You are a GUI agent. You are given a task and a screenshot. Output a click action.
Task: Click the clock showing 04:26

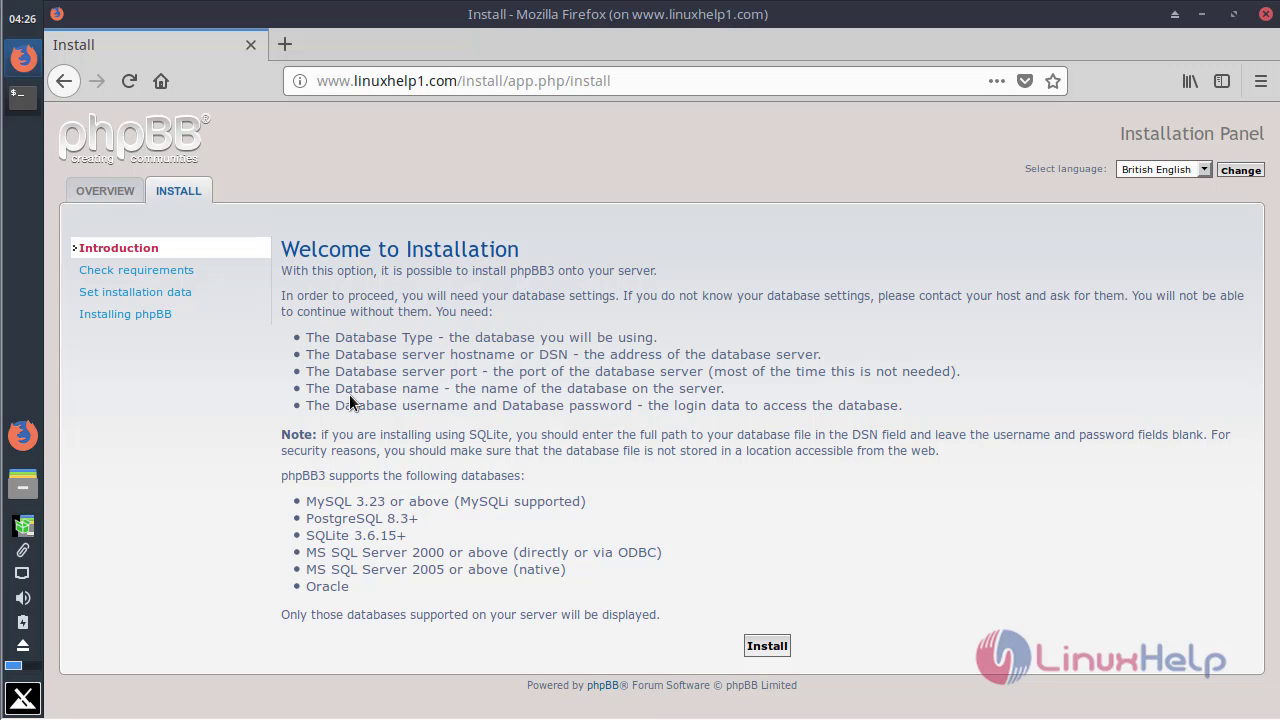[22, 19]
